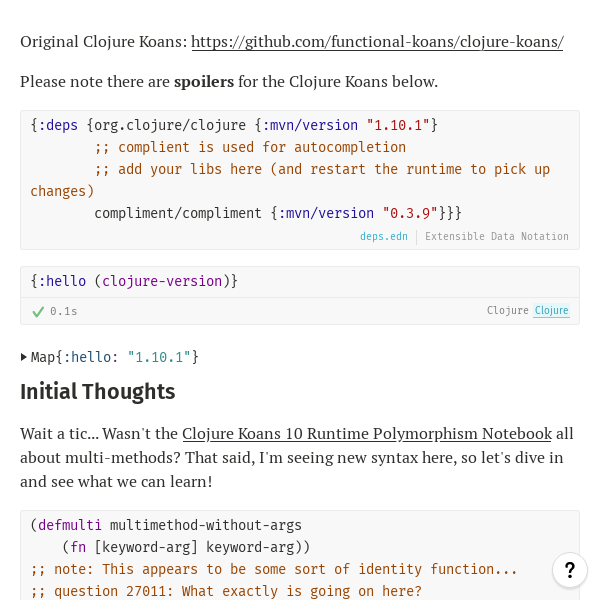Click the 0.1s execution time indicator
Viewport: 600px width, 600px height.
[64, 311]
